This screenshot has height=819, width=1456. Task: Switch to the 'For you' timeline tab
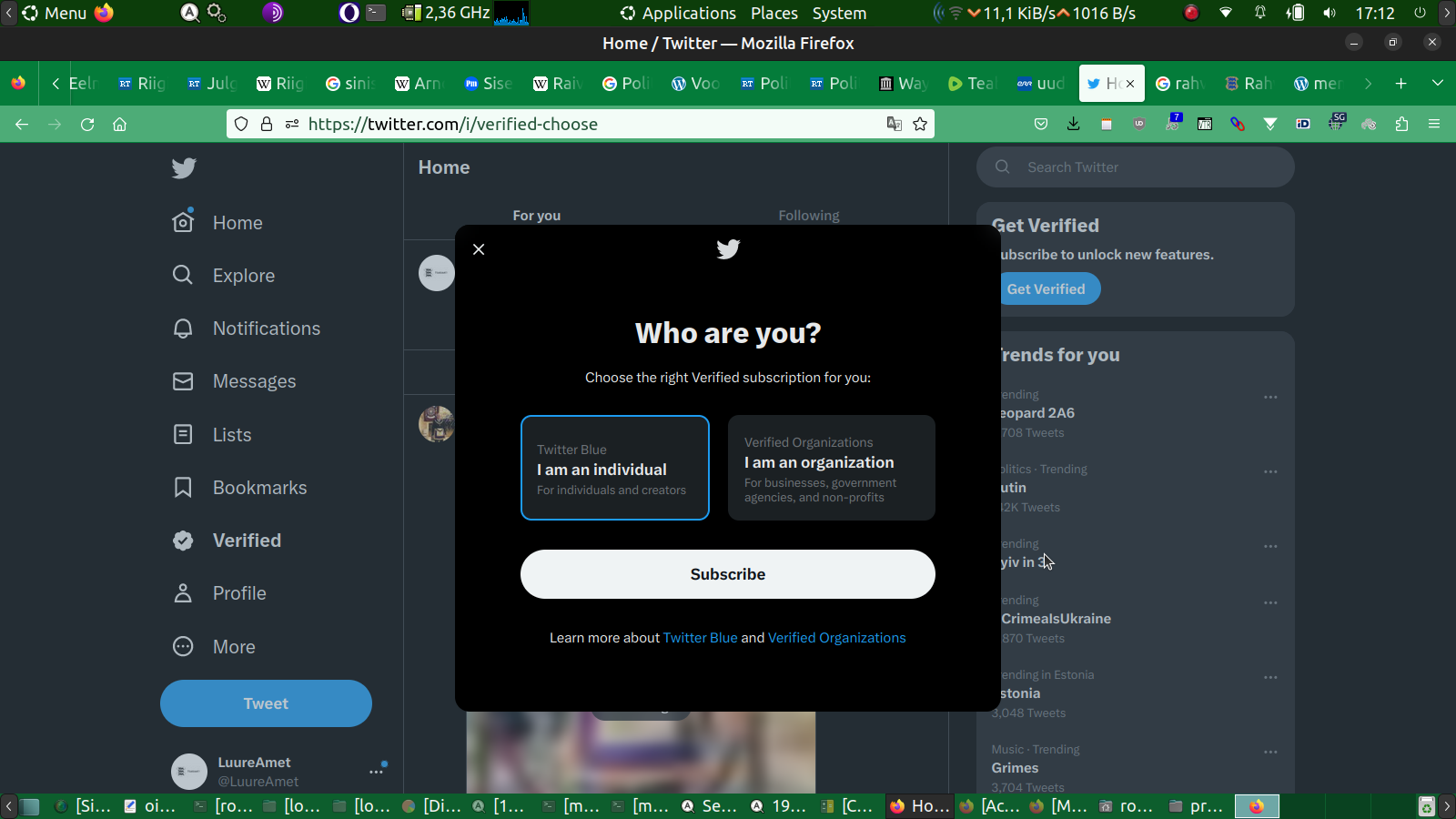(x=537, y=216)
